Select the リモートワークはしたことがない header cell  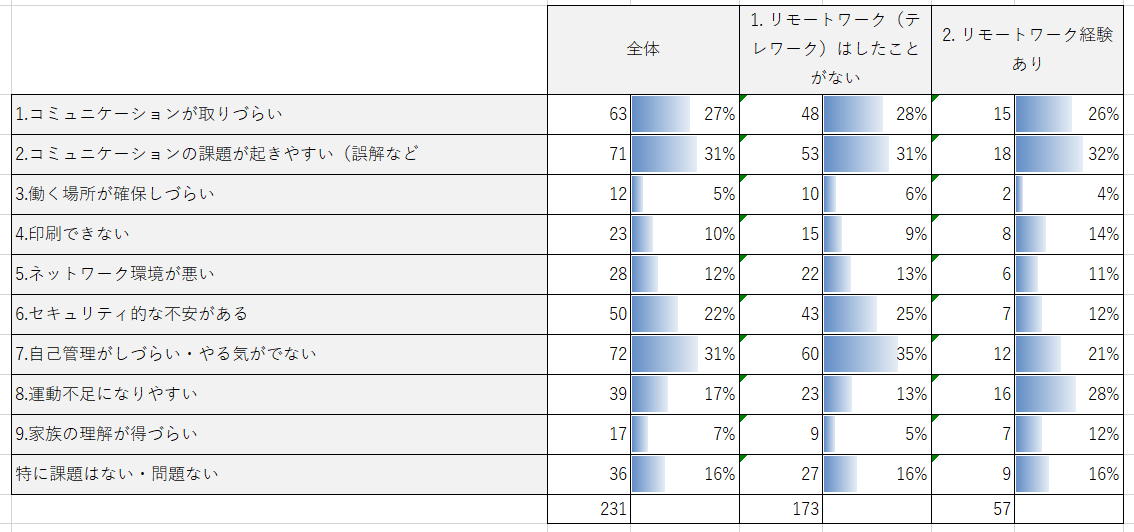pos(835,49)
